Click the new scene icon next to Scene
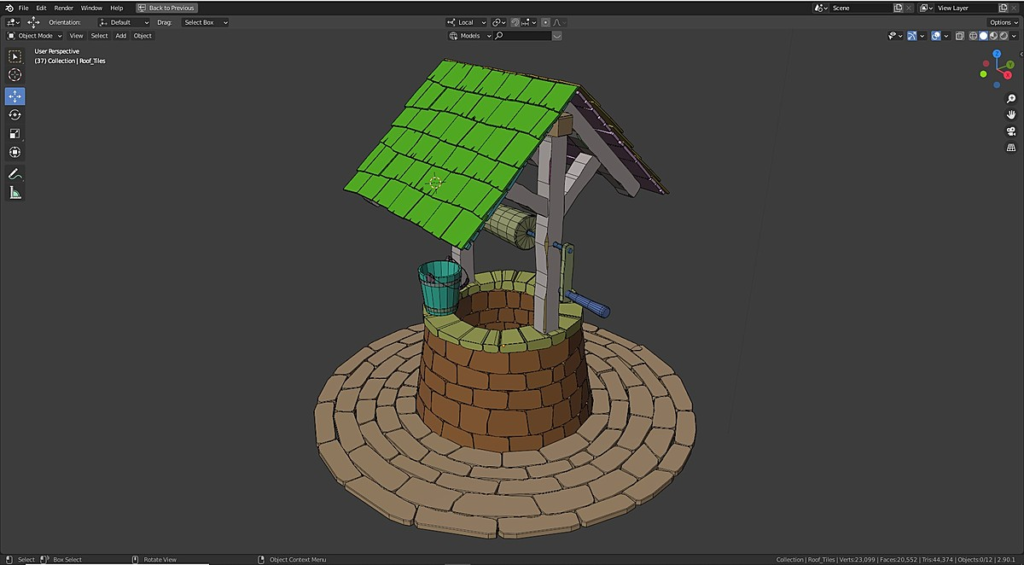This screenshot has height=565, width=1024. click(x=898, y=8)
